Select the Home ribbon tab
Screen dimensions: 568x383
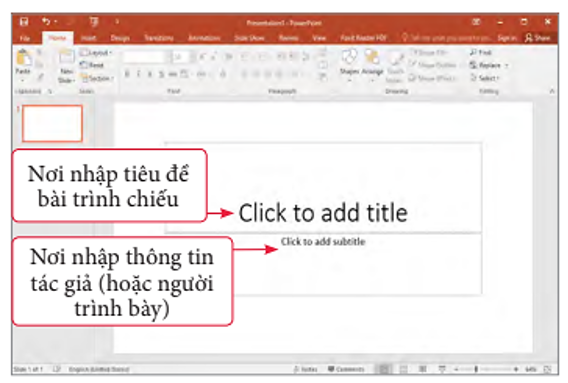tap(57, 38)
